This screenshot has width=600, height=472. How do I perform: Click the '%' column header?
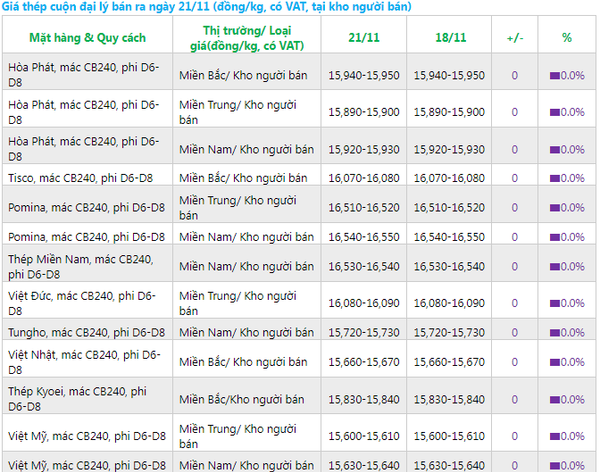pos(567,38)
